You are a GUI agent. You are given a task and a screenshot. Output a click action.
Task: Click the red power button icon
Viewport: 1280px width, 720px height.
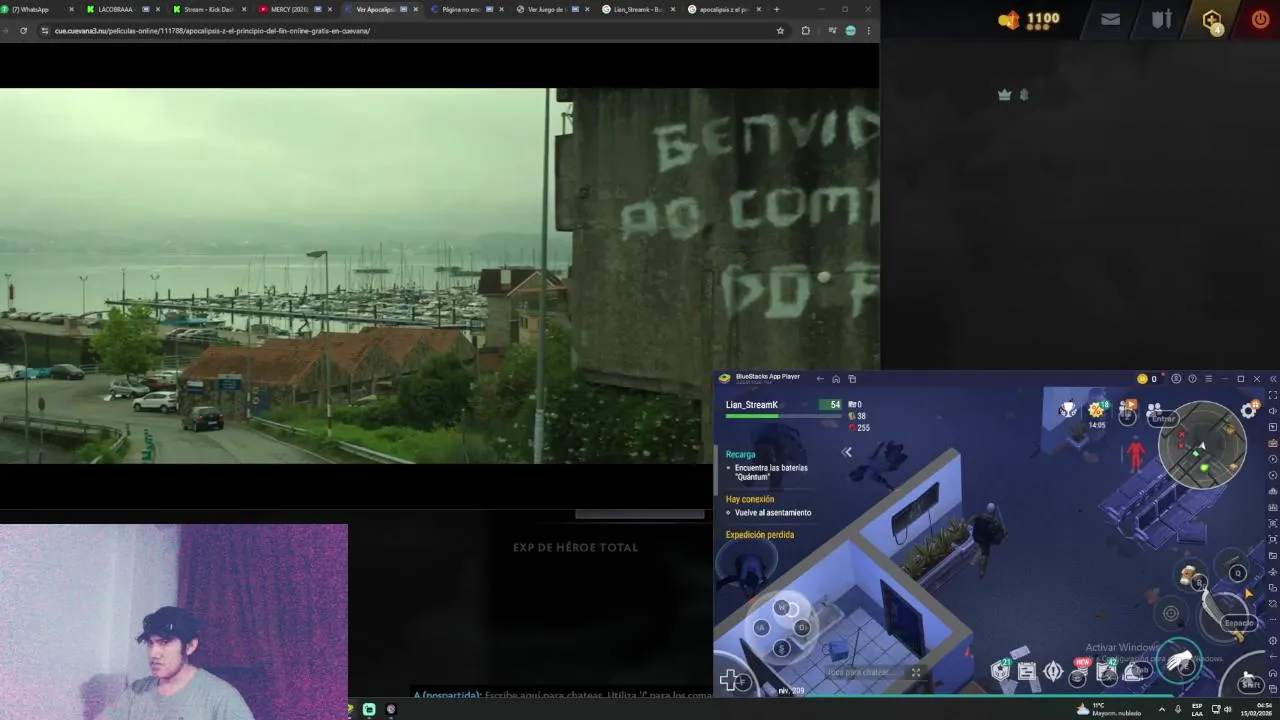1260,19
